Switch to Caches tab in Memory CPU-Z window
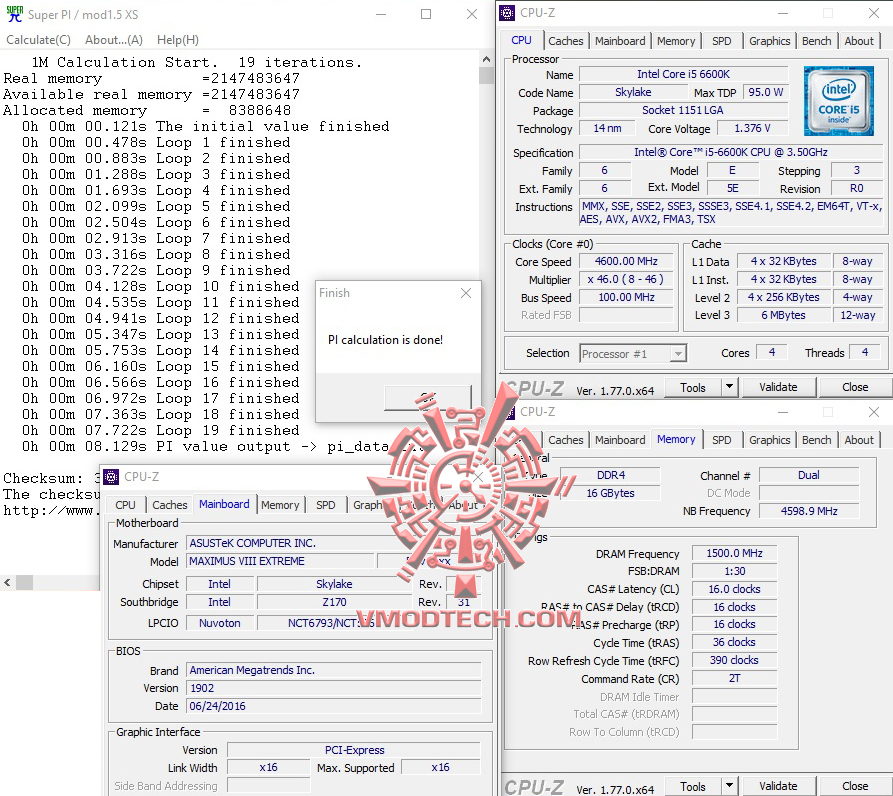The height and width of the screenshot is (796, 893). (566, 440)
